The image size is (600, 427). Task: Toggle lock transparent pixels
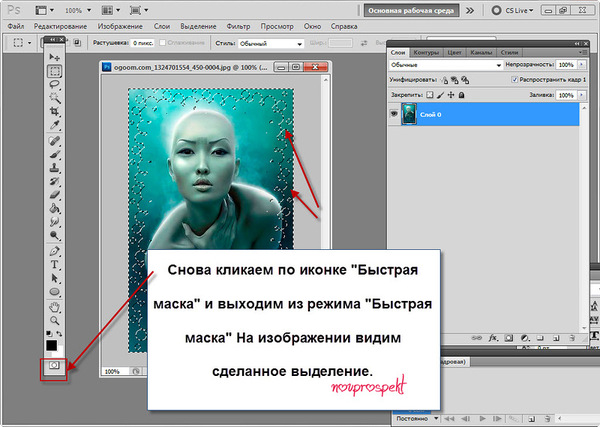click(430, 95)
